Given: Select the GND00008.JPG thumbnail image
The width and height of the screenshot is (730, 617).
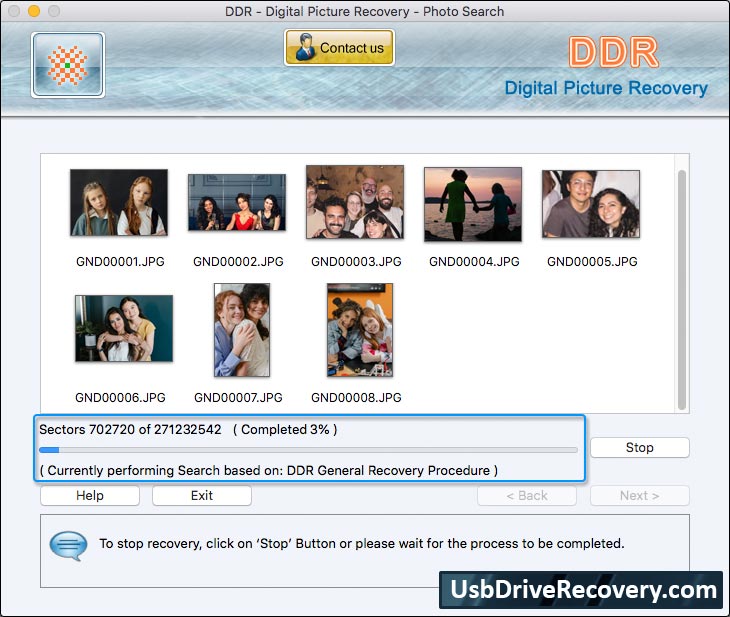Looking at the screenshot, I should [x=360, y=330].
